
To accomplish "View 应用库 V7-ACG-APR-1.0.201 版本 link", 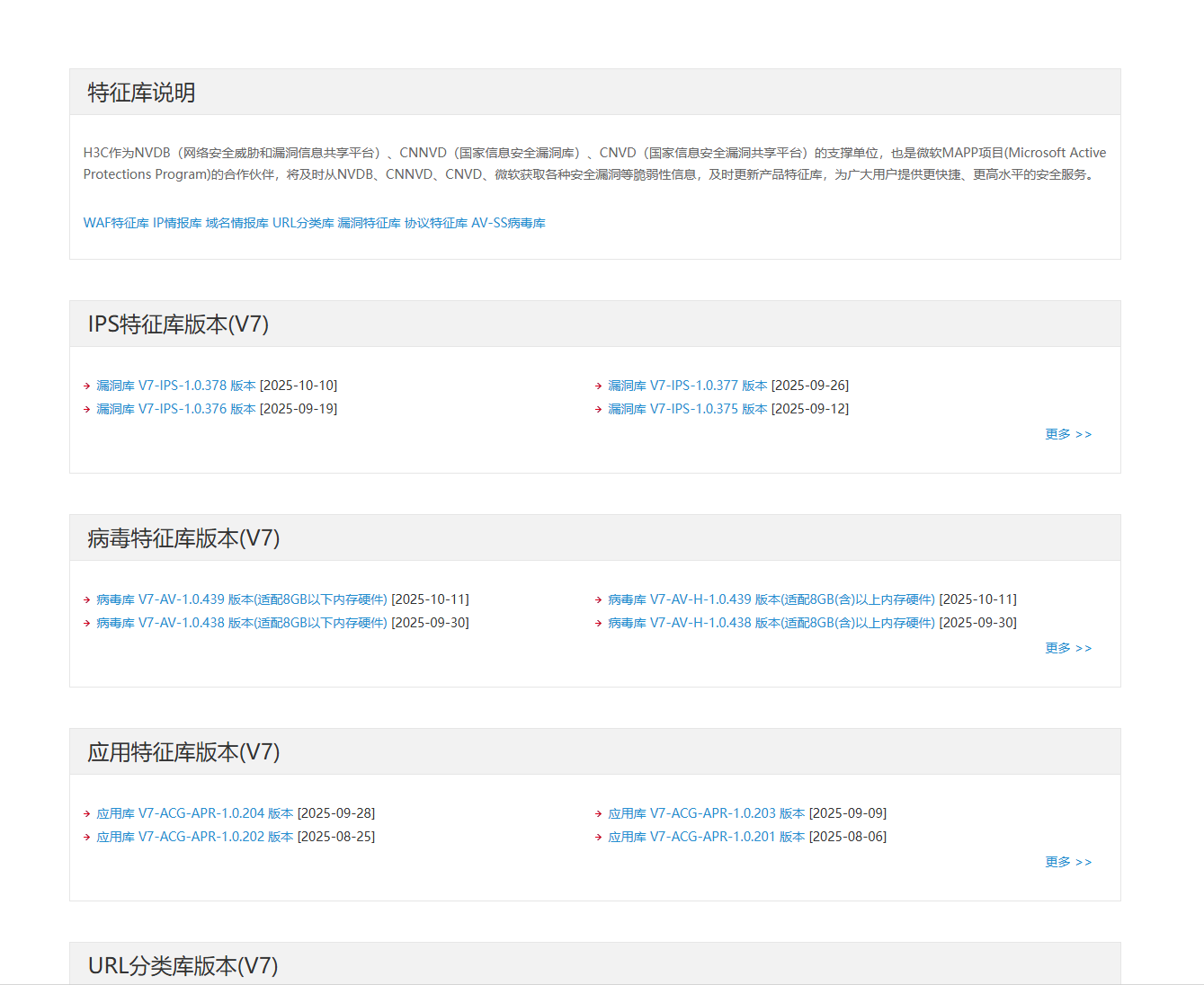I will click(707, 837).
